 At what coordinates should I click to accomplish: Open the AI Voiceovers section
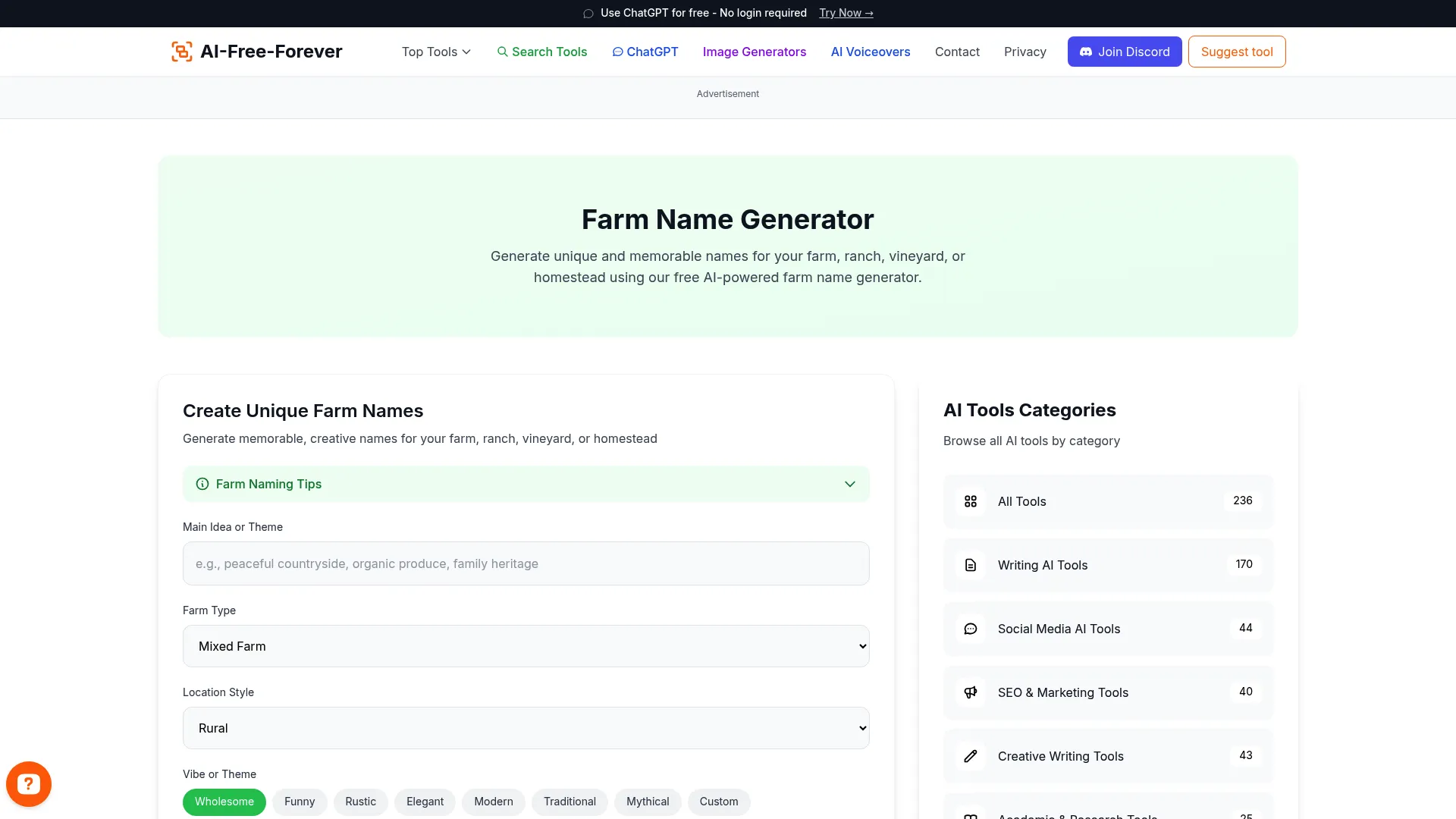870,52
